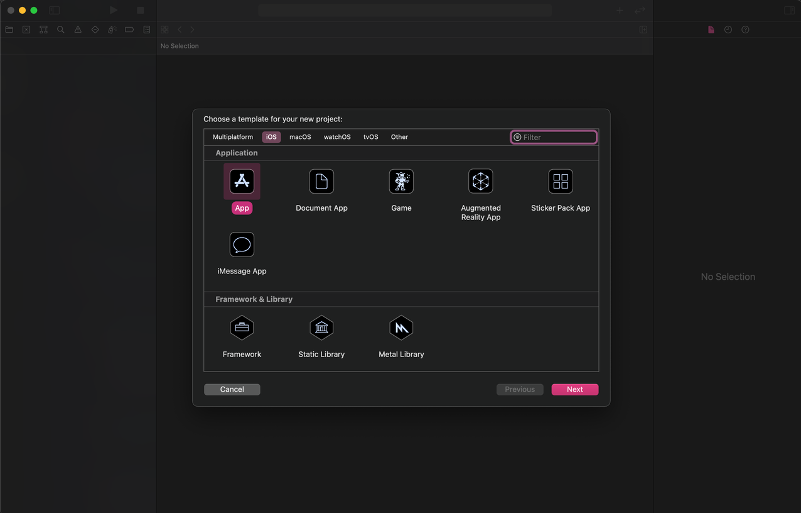The width and height of the screenshot is (802, 514).
Task: Switch to the watchOS tab
Action: [x=337, y=137]
